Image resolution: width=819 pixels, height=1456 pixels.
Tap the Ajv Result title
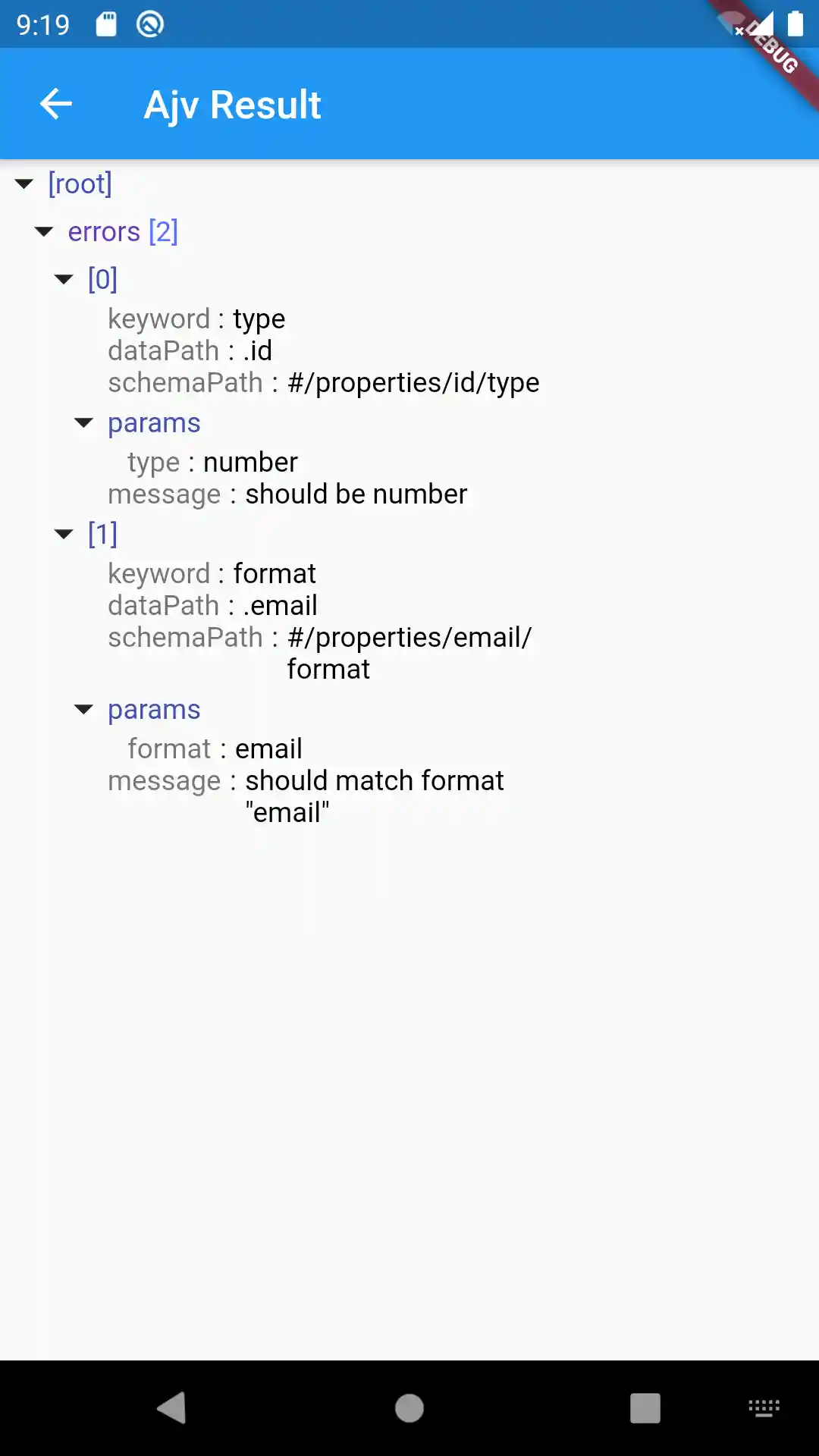click(232, 105)
